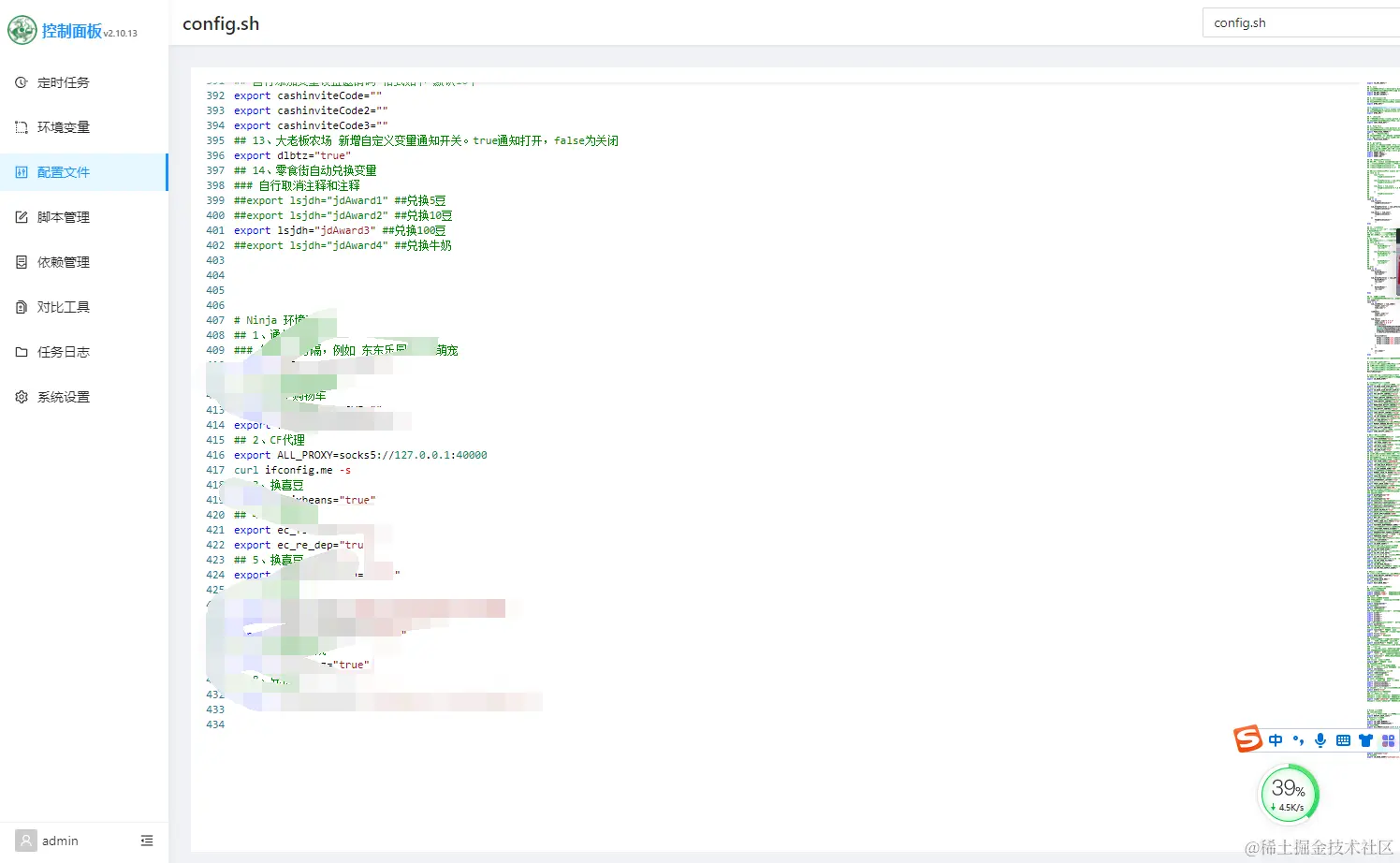
Task: Click line 395 大老板农场 comment text
Action: point(426,140)
